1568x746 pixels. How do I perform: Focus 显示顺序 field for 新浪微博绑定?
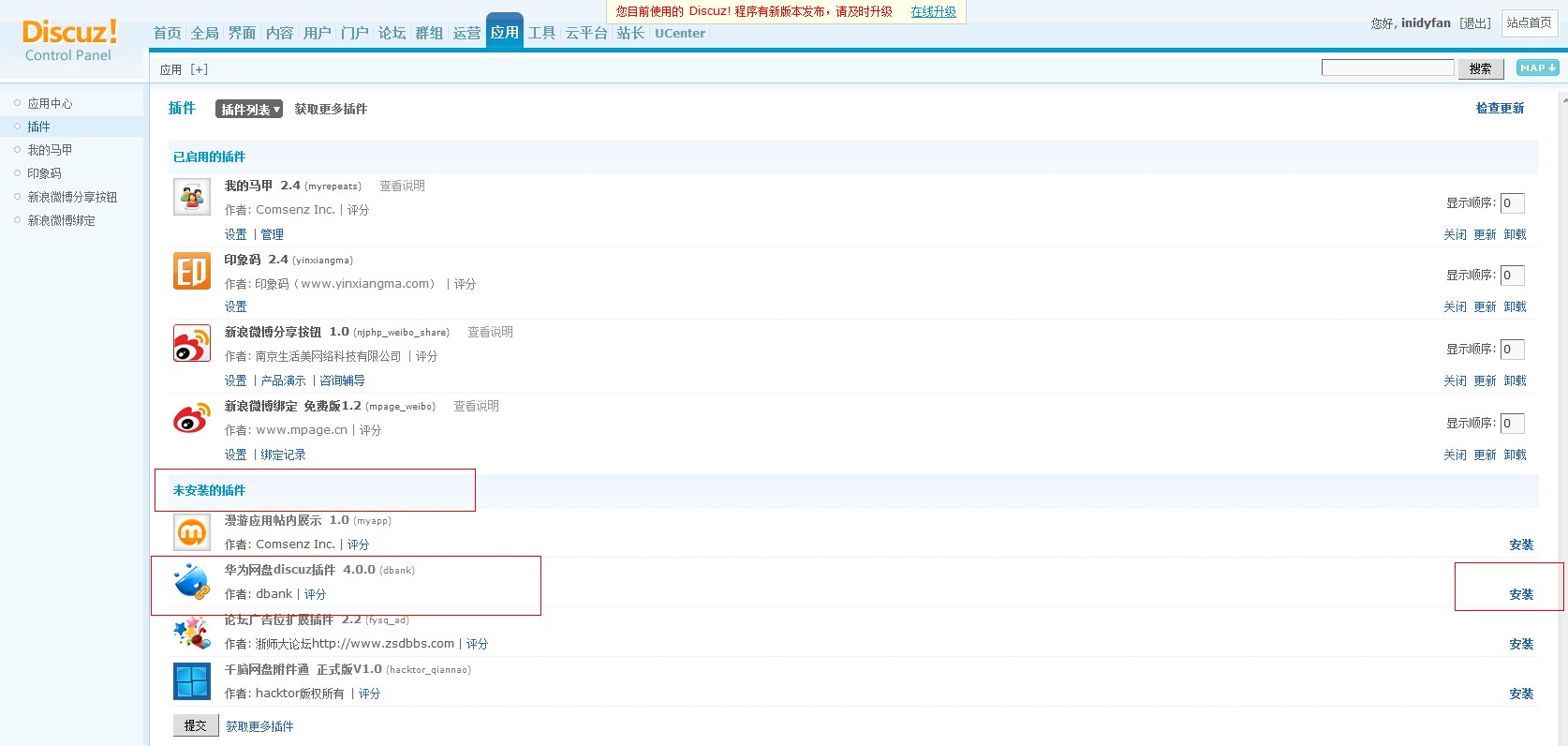1513,423
